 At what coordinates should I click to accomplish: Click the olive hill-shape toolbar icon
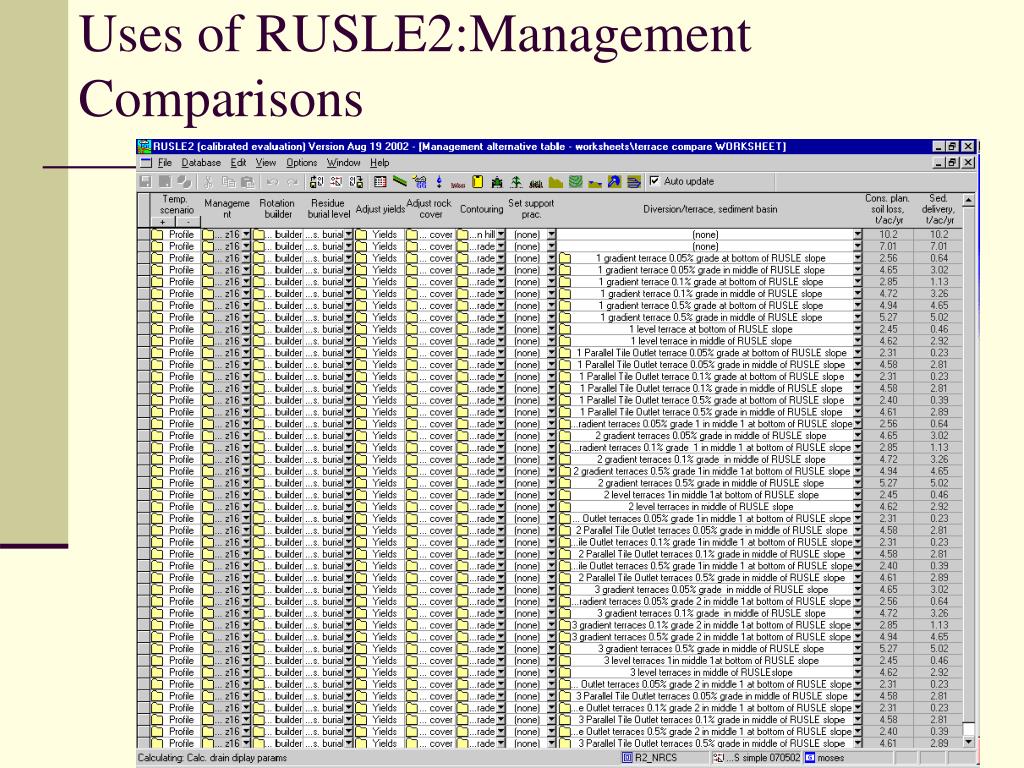point(556,182)
